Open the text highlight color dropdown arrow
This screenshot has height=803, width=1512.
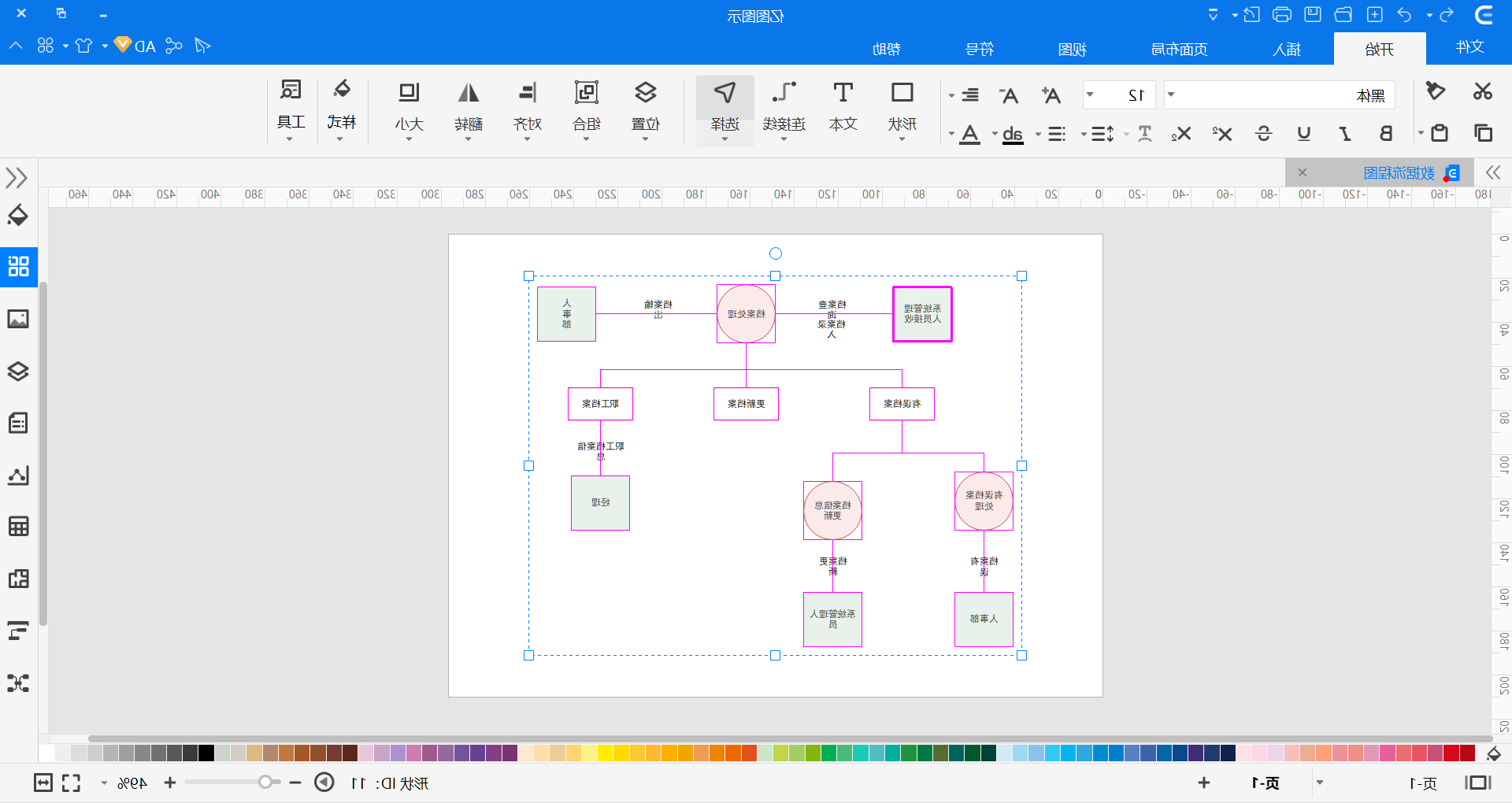tap(995, 134)
